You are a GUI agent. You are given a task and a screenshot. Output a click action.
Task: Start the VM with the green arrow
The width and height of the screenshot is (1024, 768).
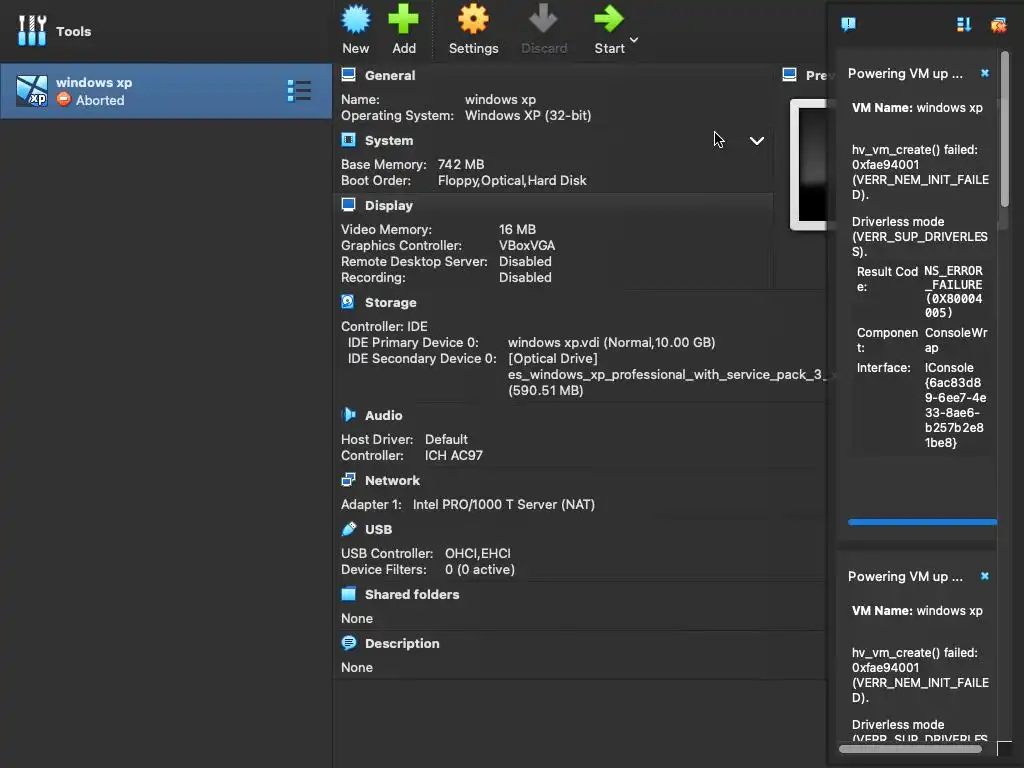[609, 19]
